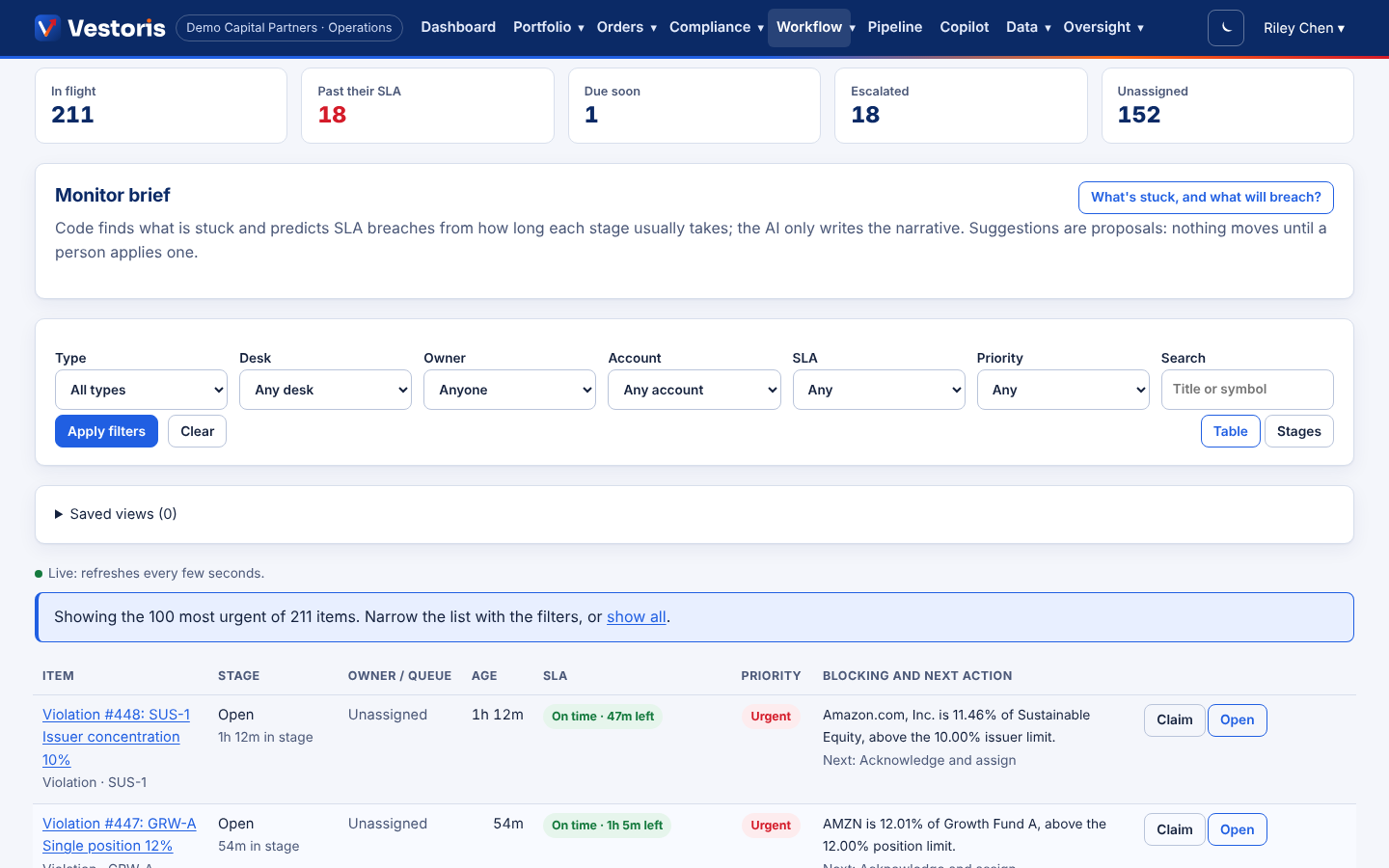Click the ITEM column header
This screenshot has height=868, width=1389.
tap(58, 676)
